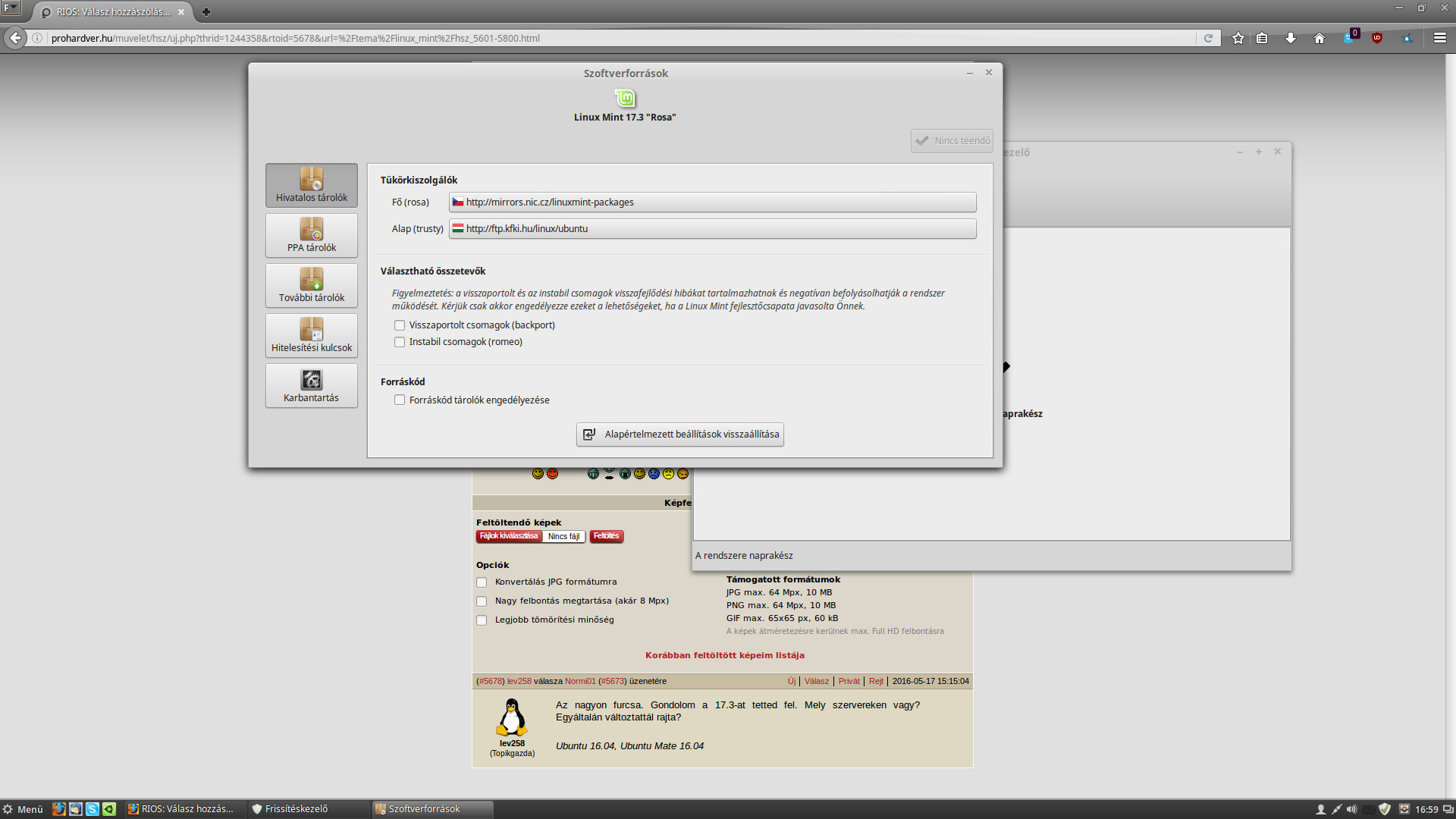Open the bookmarks list icon
The height and width of the screenshot is (819, 1456).
coord(1262,38)
